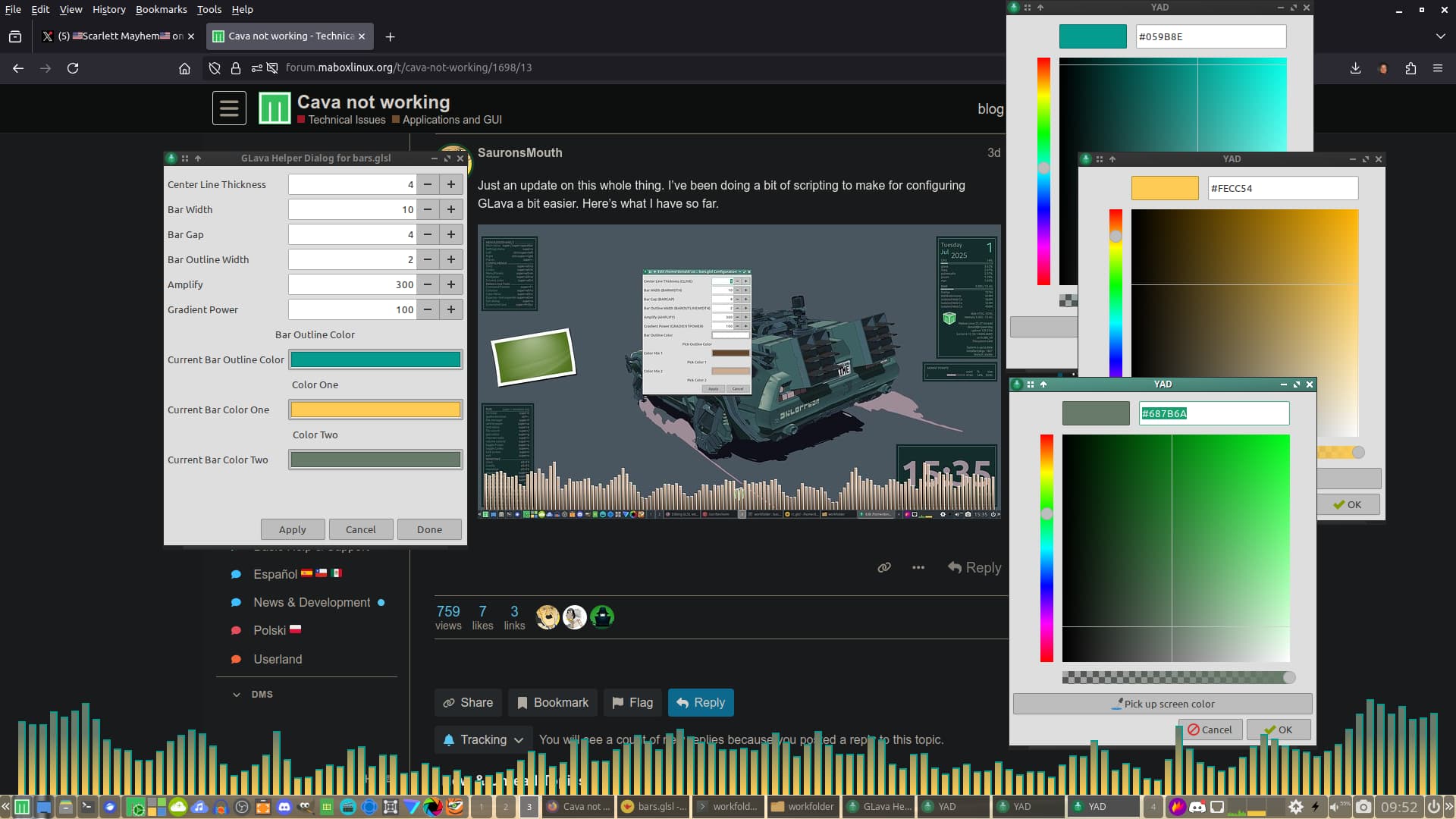This screenshot has width=1456, height=819.
Task: Open the post's three-dots more actions
Action: tap(918, 567)
